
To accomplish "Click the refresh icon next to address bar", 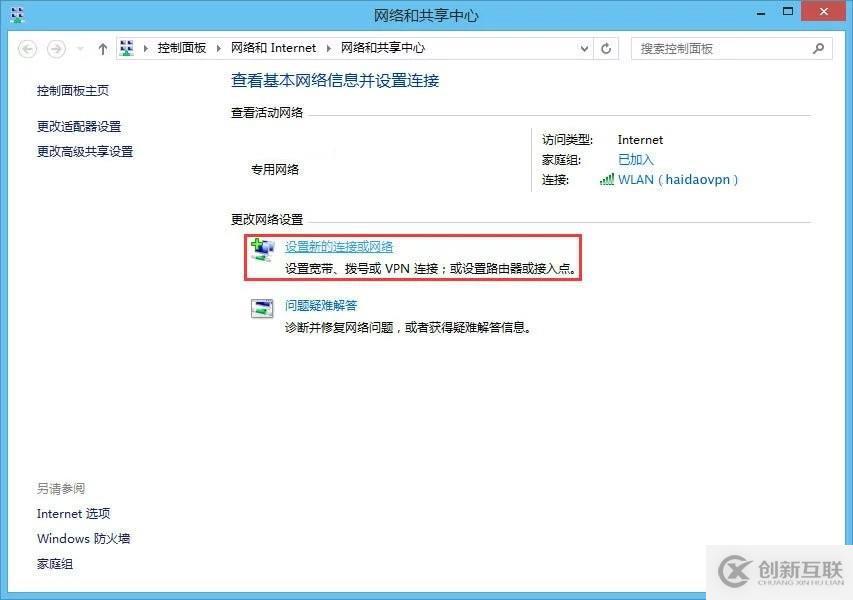I will click(x=606, y=48).
